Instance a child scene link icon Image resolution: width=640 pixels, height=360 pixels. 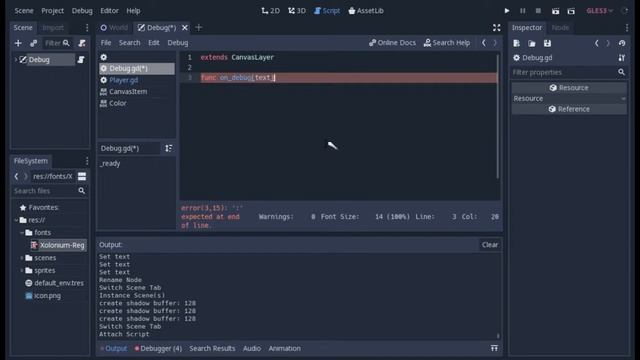(x=33, y=43)
